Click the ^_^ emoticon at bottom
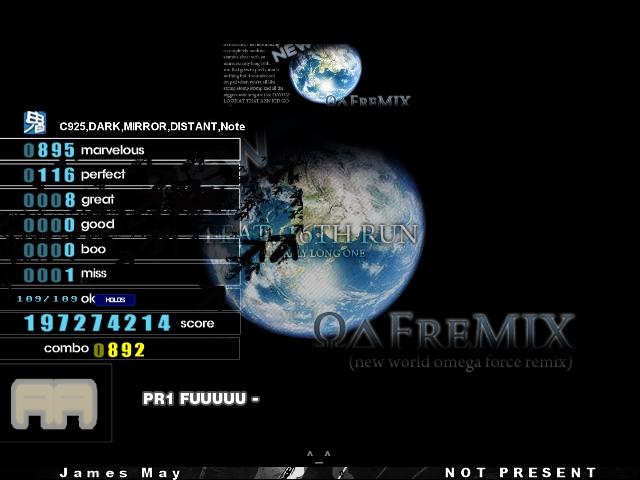The width and height of the screenshot is (640, 480). coord(319,457)
